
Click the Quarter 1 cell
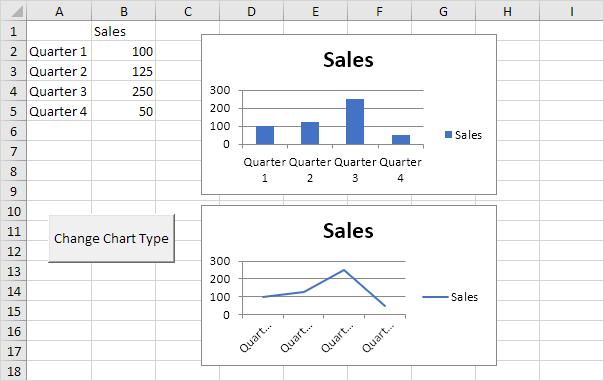click(59, 51)
